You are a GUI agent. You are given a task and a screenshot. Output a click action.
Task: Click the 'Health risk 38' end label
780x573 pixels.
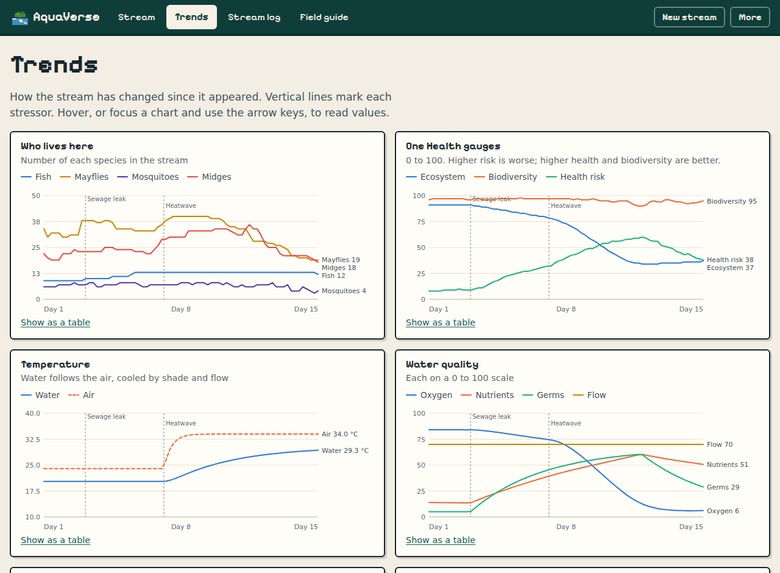coord(730,260)
